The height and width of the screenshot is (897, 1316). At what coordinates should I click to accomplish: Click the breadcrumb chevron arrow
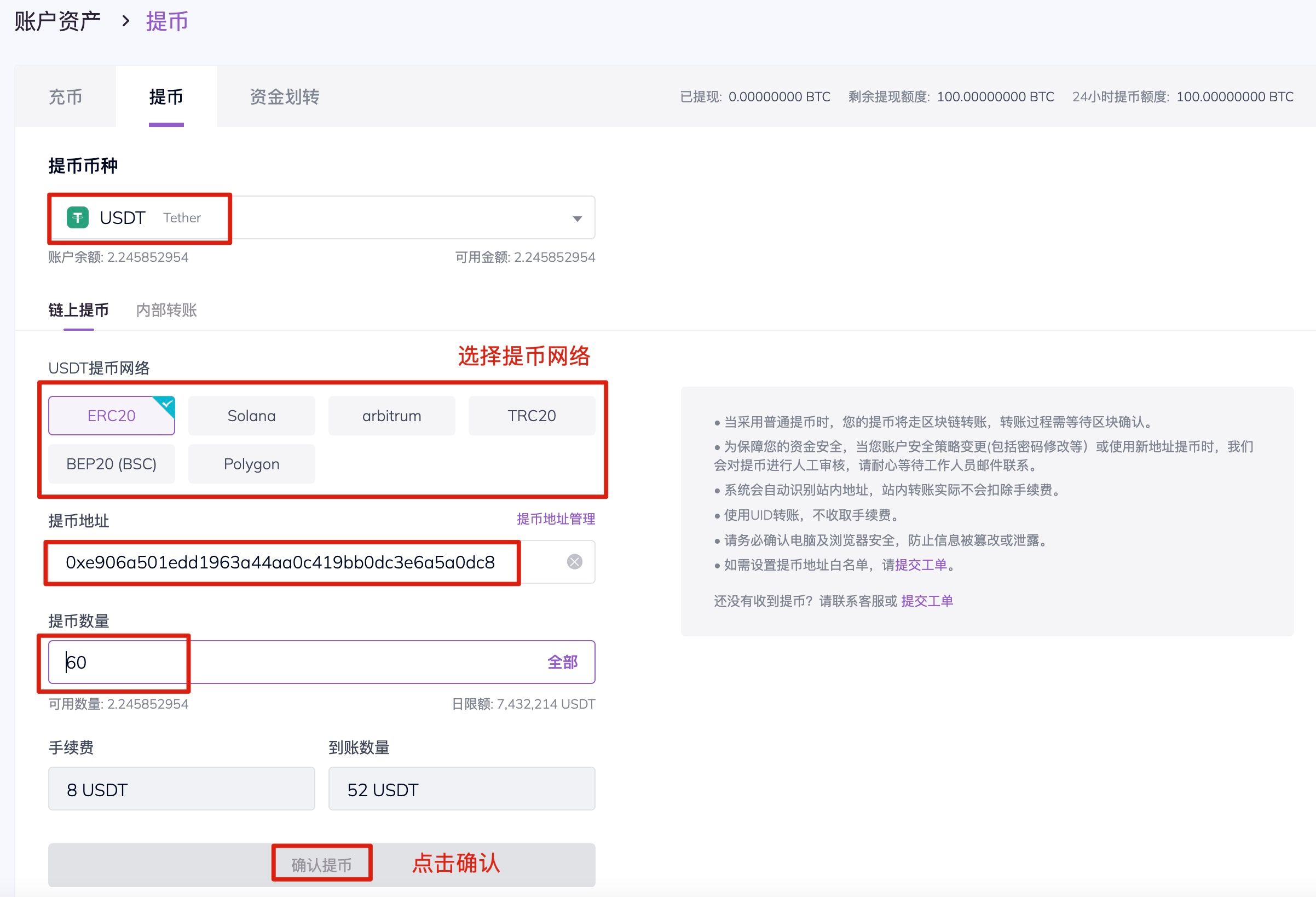(x=126, y=21)
